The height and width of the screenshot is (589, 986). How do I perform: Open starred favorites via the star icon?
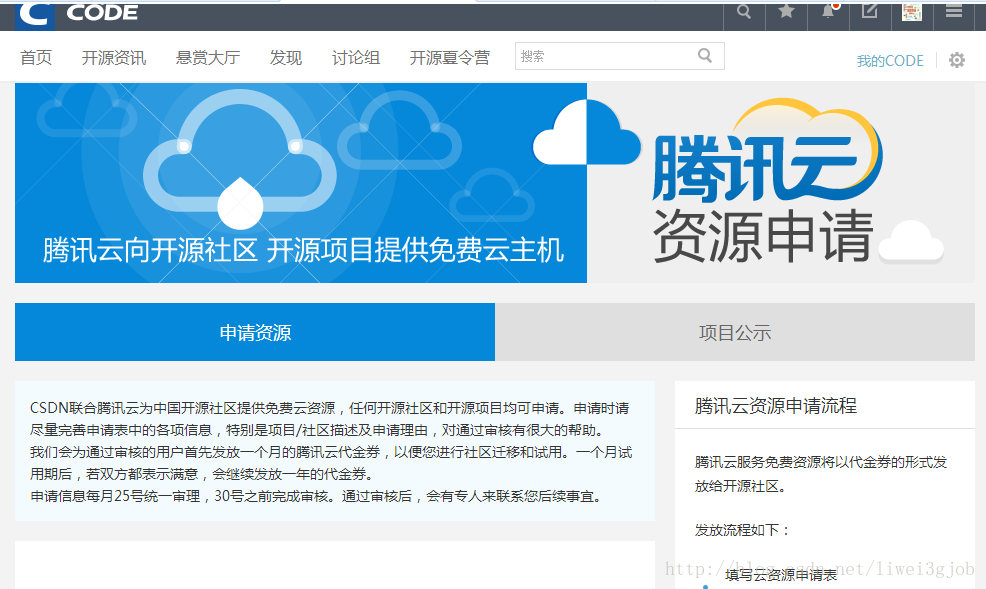(786, 12)
